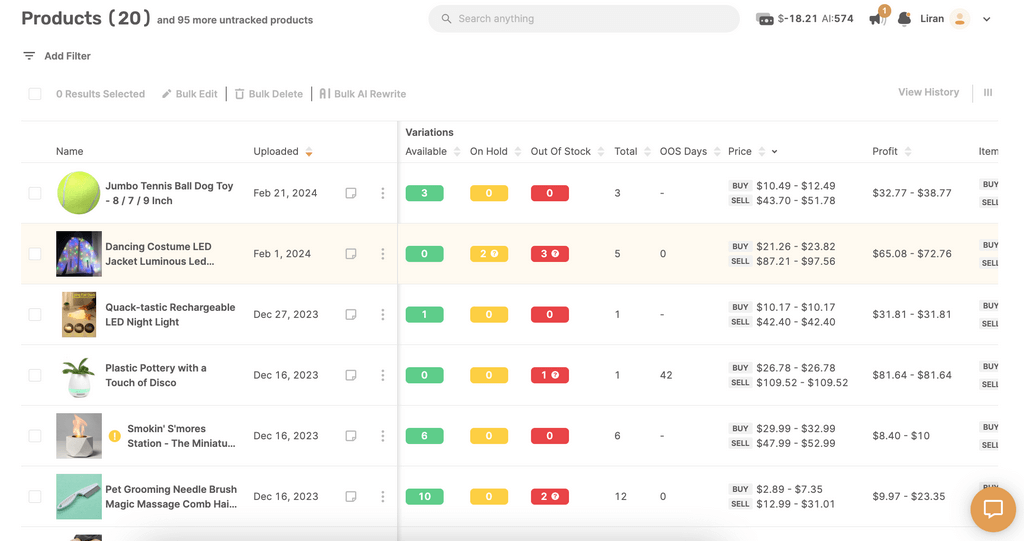This screenshot has width=1024, height=541.
Task: Open the live chat bubble
Action: (x=993, y=509)
